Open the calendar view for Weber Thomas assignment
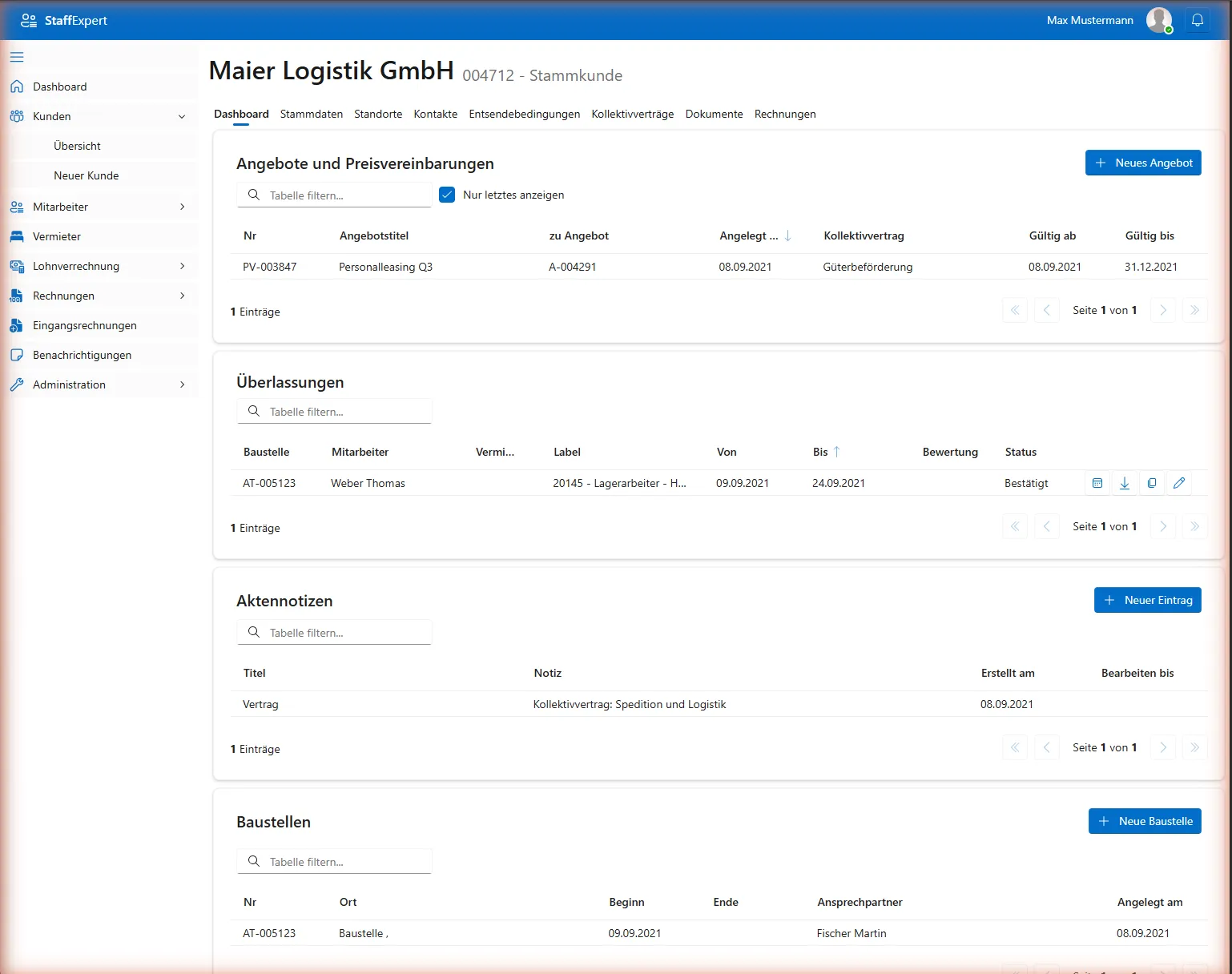 (x=1097, y=483)
